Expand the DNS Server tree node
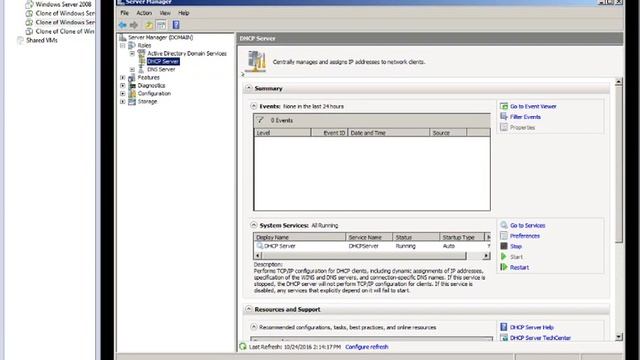This screenshot has width=640, height=360. (132, 69)
